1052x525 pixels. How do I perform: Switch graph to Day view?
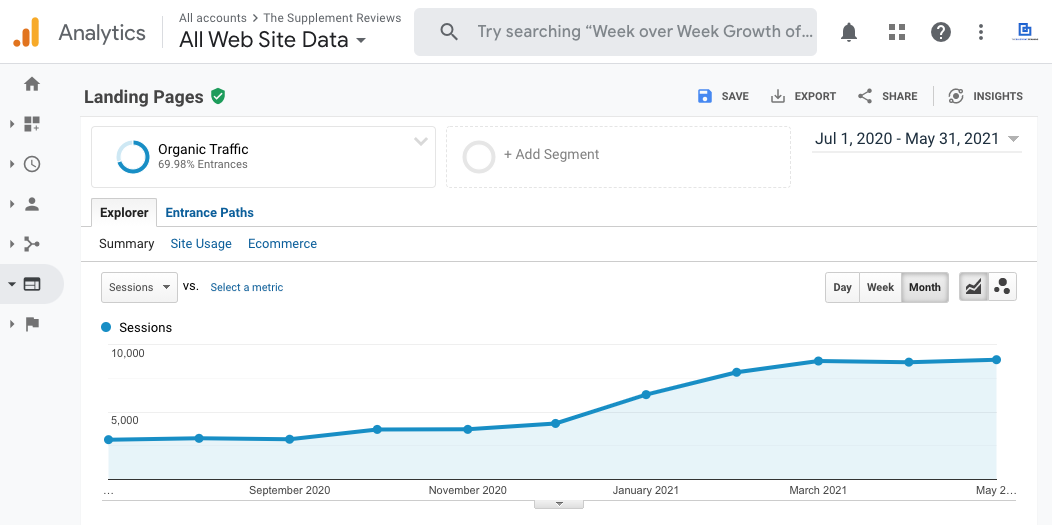[x=842, y=287]
